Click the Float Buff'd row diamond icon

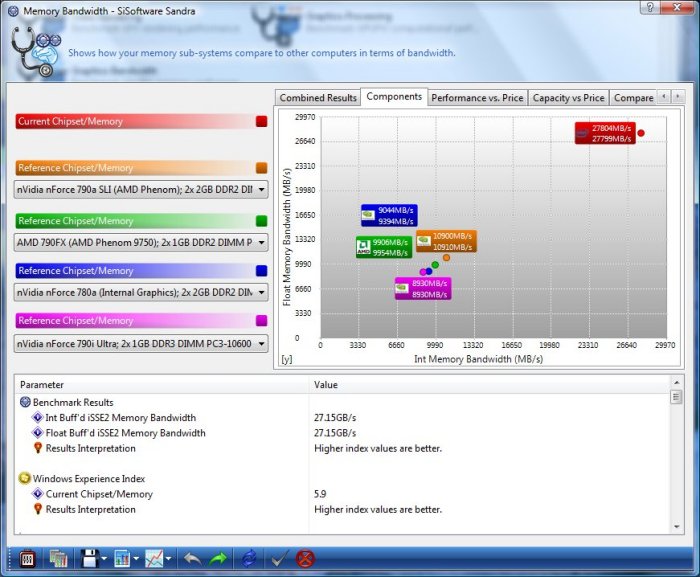point(38,433)
